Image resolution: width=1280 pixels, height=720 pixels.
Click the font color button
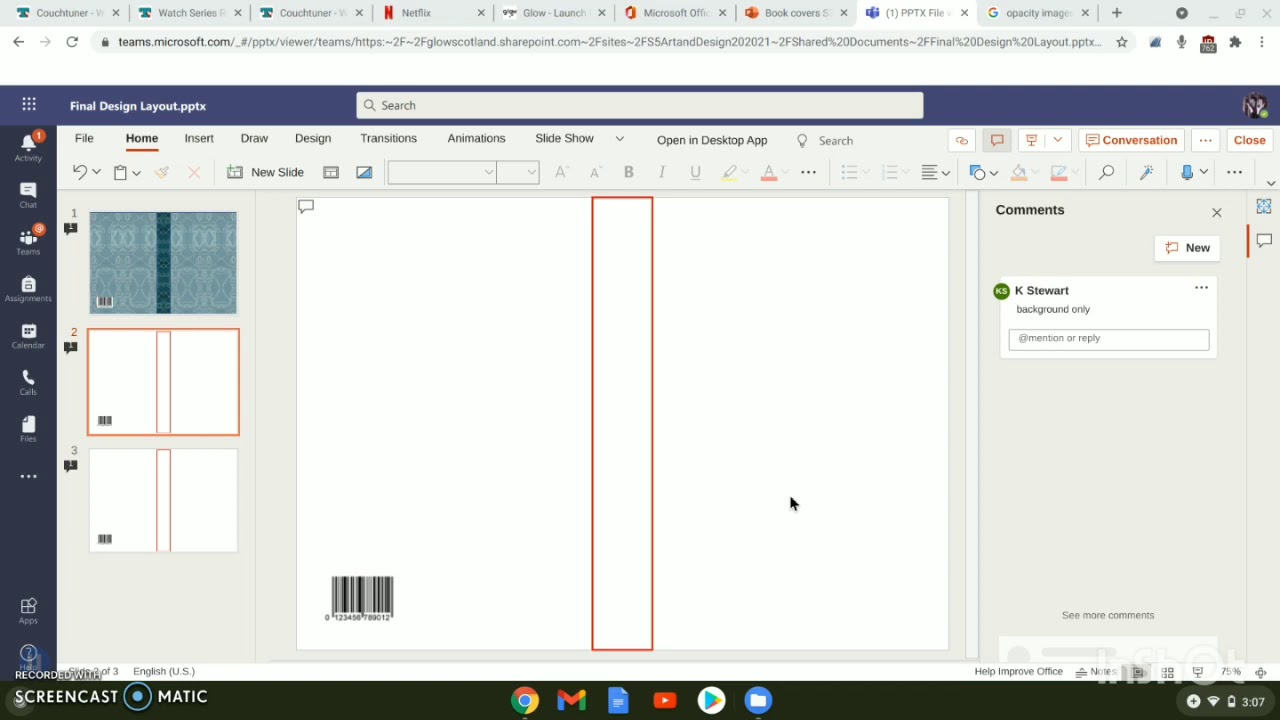pyautogui.click(x=769, y=172)
